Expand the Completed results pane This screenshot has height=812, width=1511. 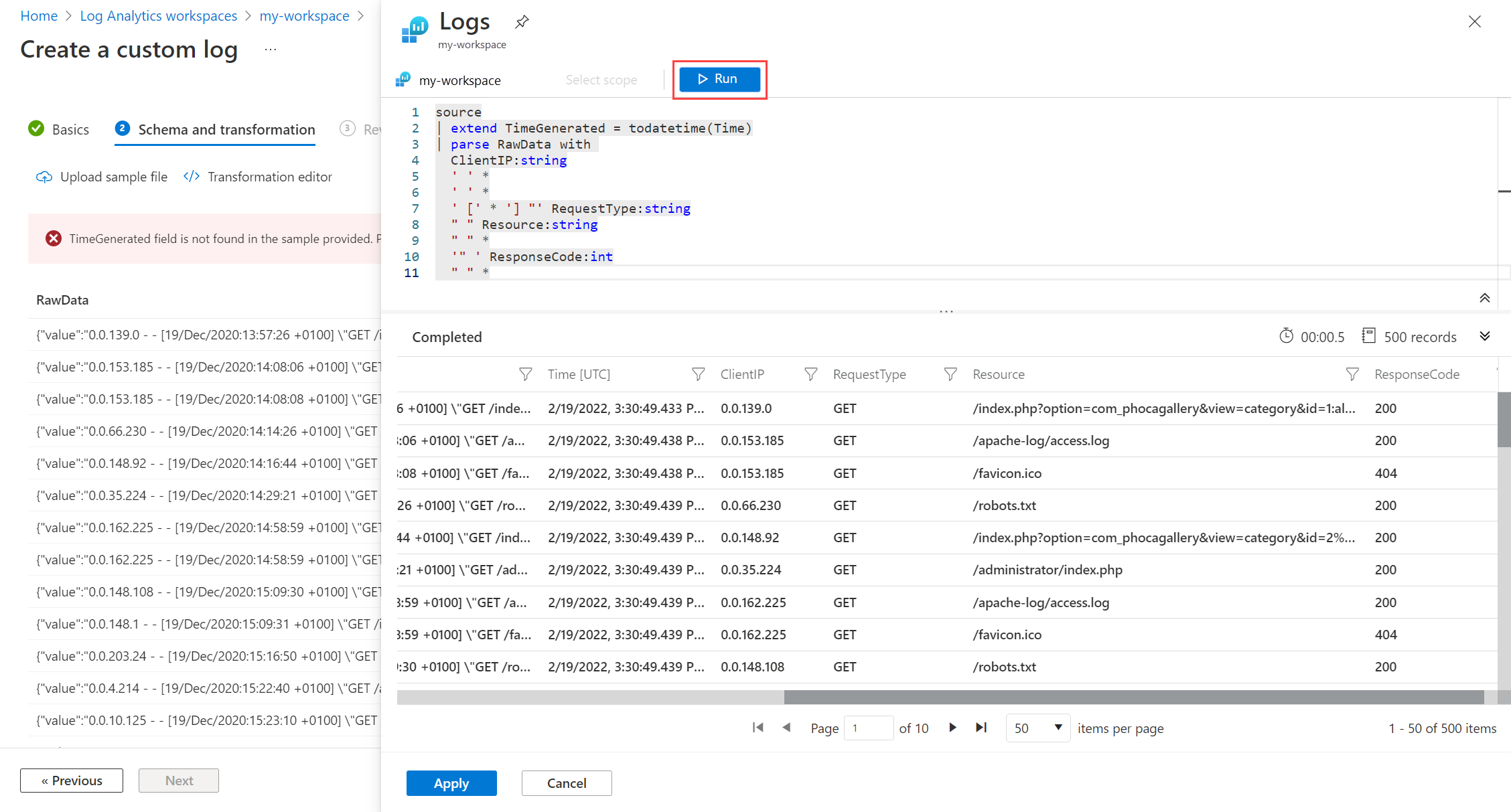point(1485,336)
